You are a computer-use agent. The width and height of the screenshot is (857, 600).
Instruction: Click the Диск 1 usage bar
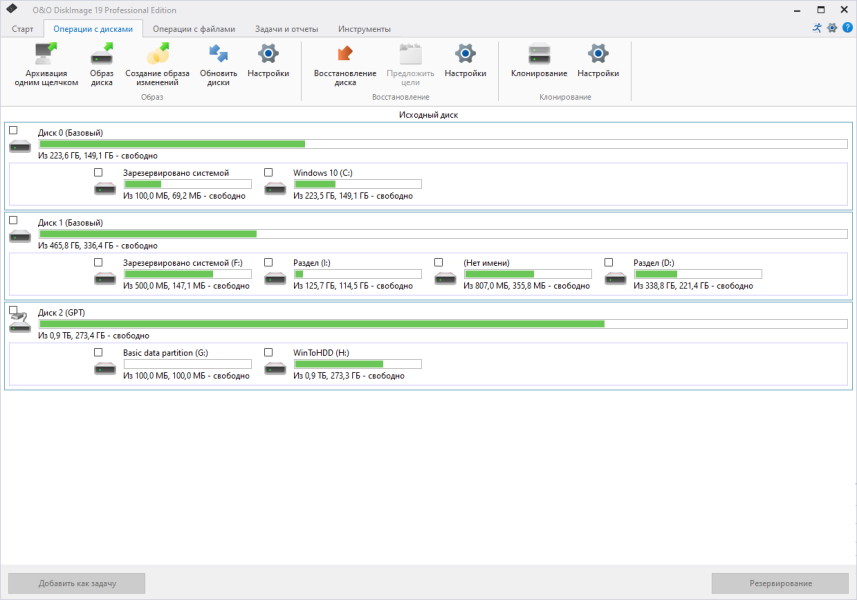(x=443, y=234)
